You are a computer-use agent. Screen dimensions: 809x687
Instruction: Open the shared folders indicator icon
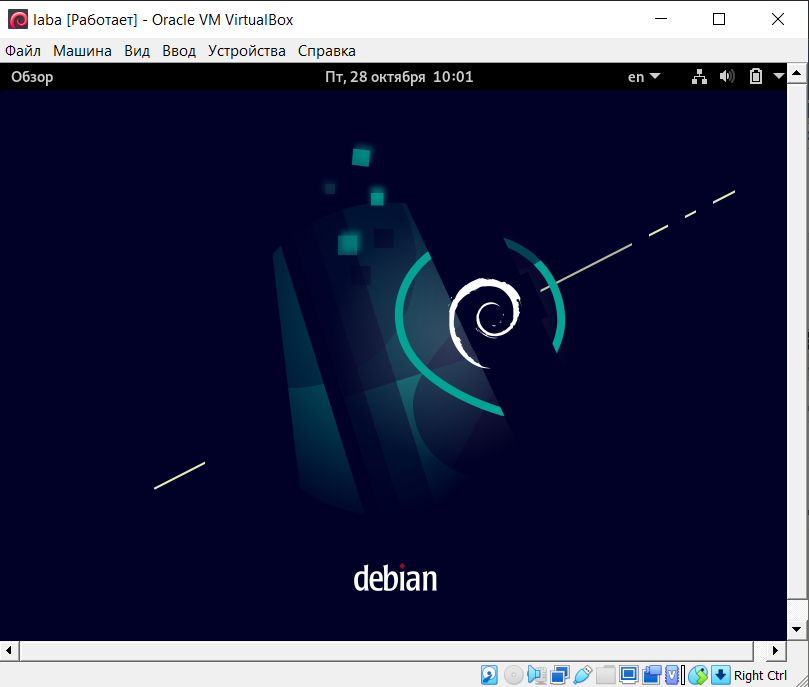606,675
